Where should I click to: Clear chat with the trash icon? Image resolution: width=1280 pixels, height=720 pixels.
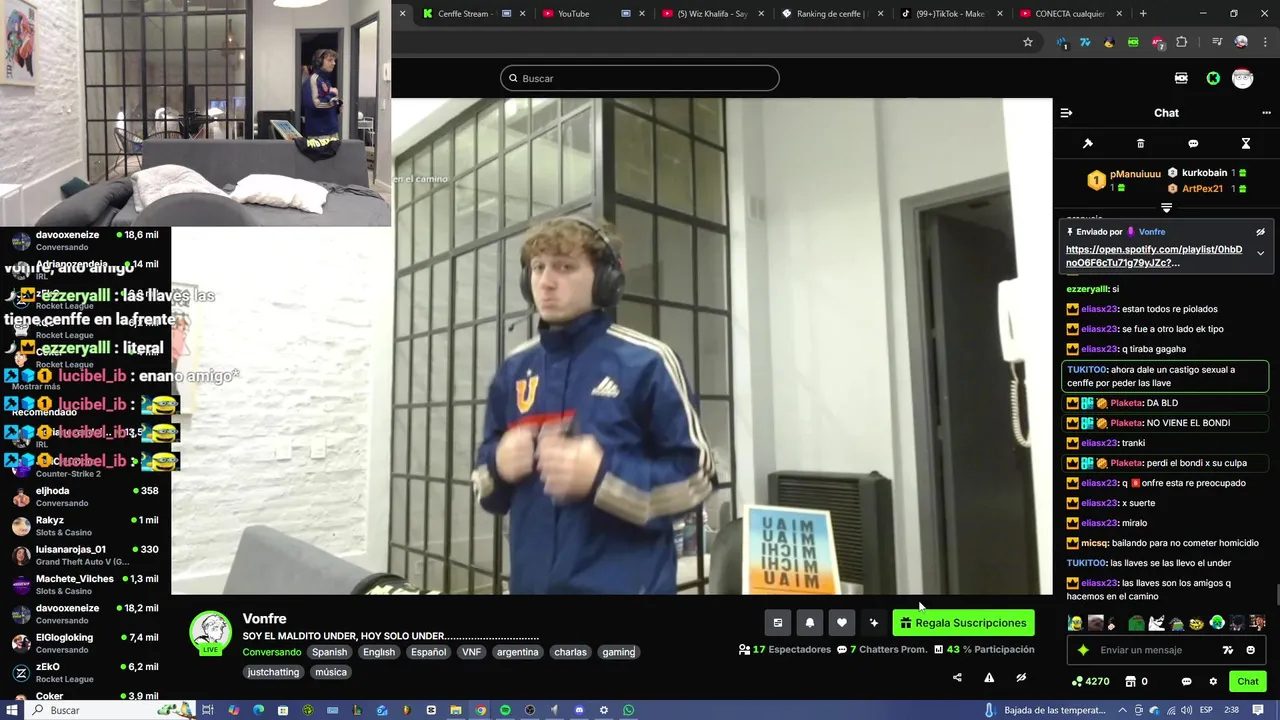click(x=1141, y=144)
